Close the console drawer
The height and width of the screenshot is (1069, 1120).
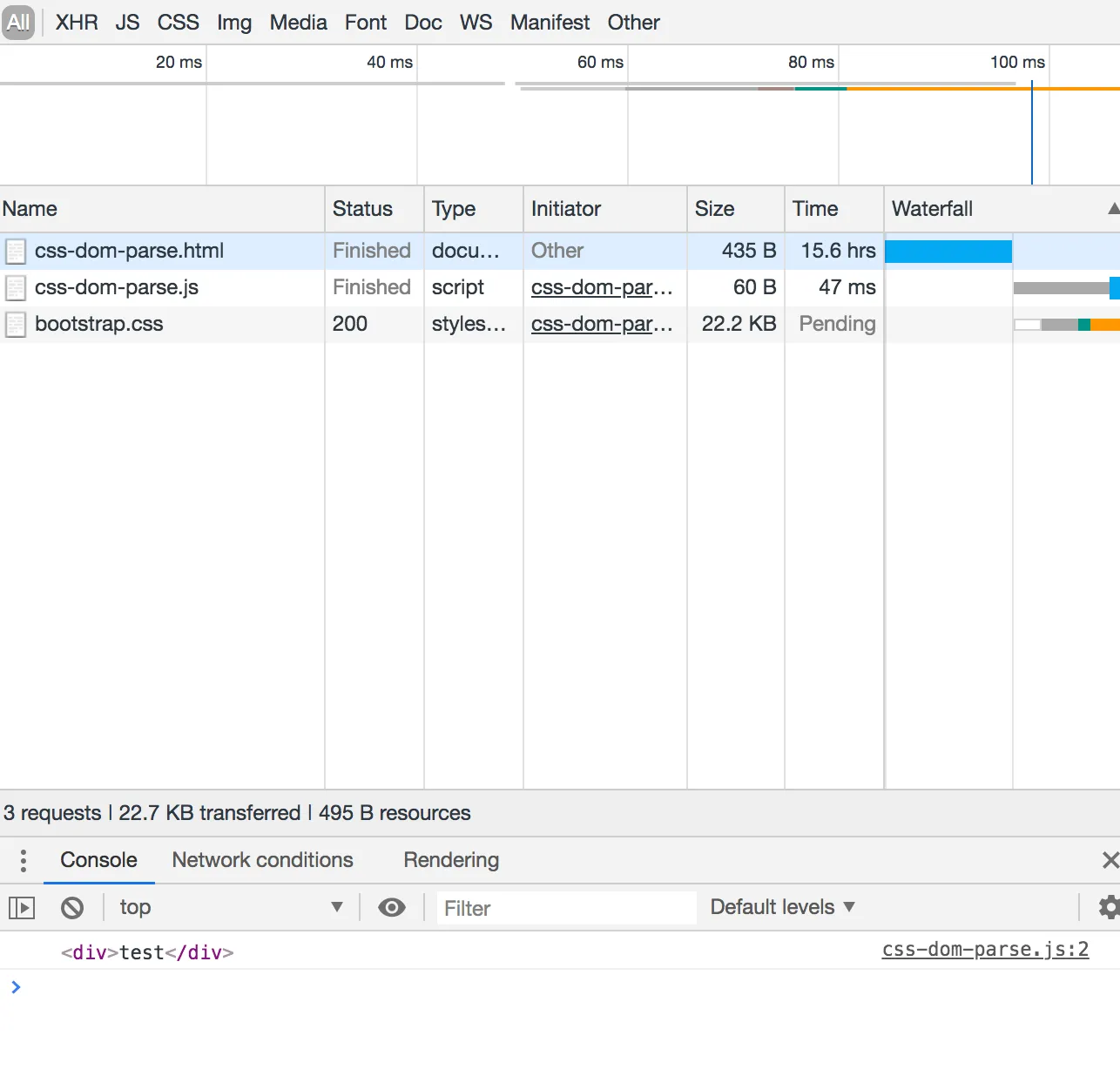[x=1110, y=860]
